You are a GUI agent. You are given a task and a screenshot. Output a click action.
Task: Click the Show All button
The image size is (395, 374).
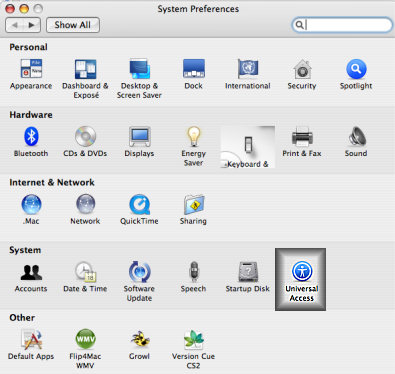73,25
